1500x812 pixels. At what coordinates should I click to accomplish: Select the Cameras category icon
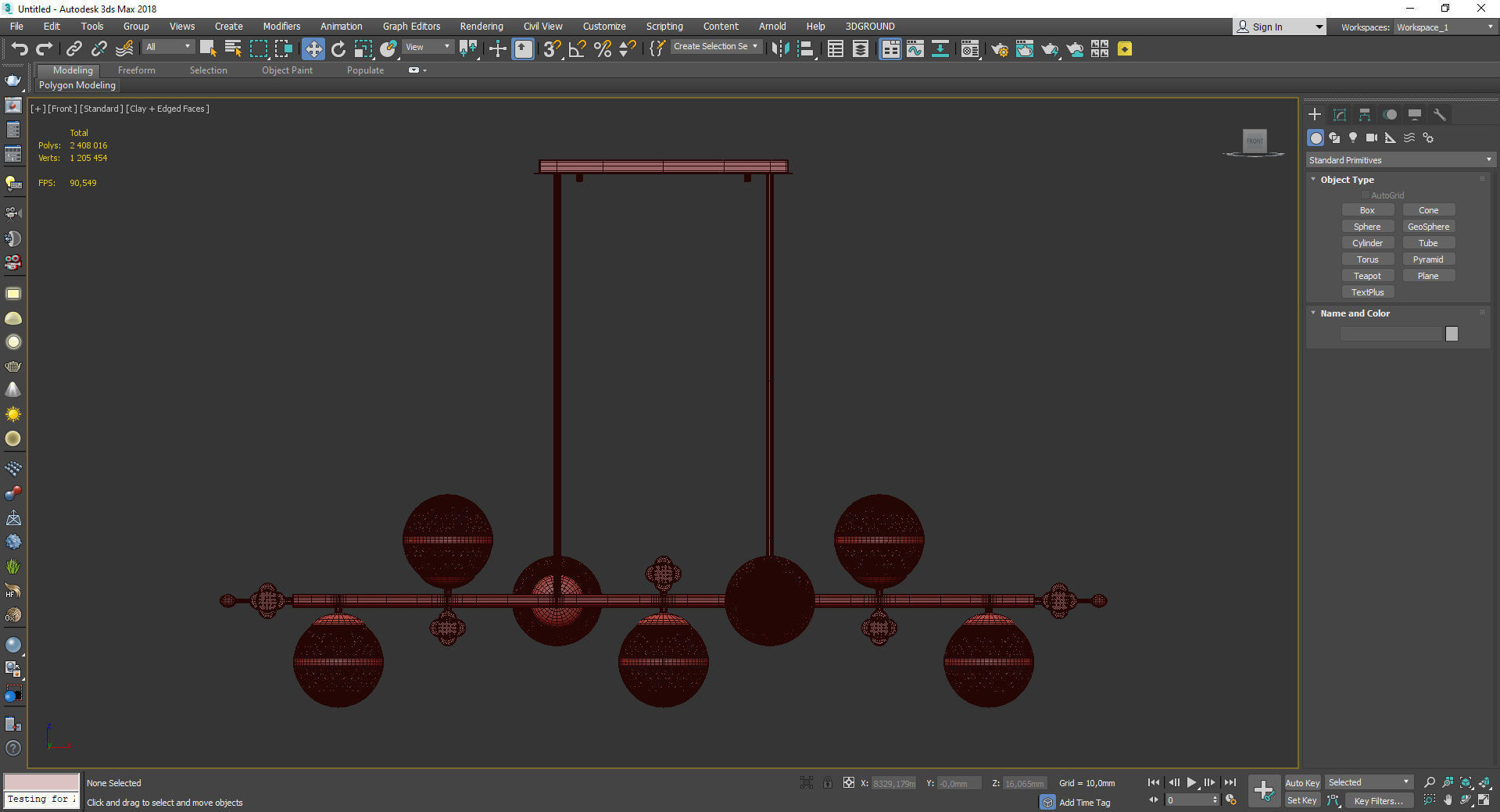pos(1372,138)
